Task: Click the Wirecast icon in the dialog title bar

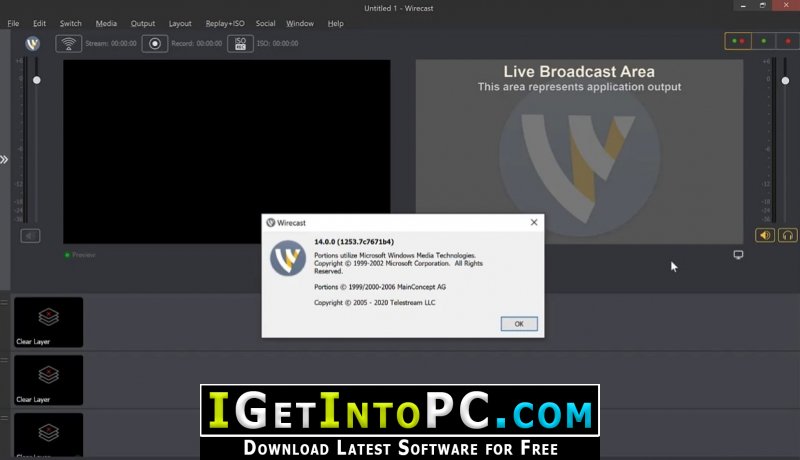Action: [x=271, y=222]
